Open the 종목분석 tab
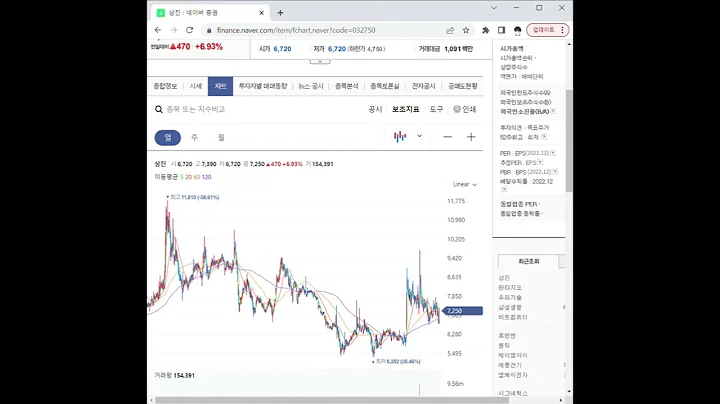The width and height of the screenshot is (720, 404). pos(347,86)
